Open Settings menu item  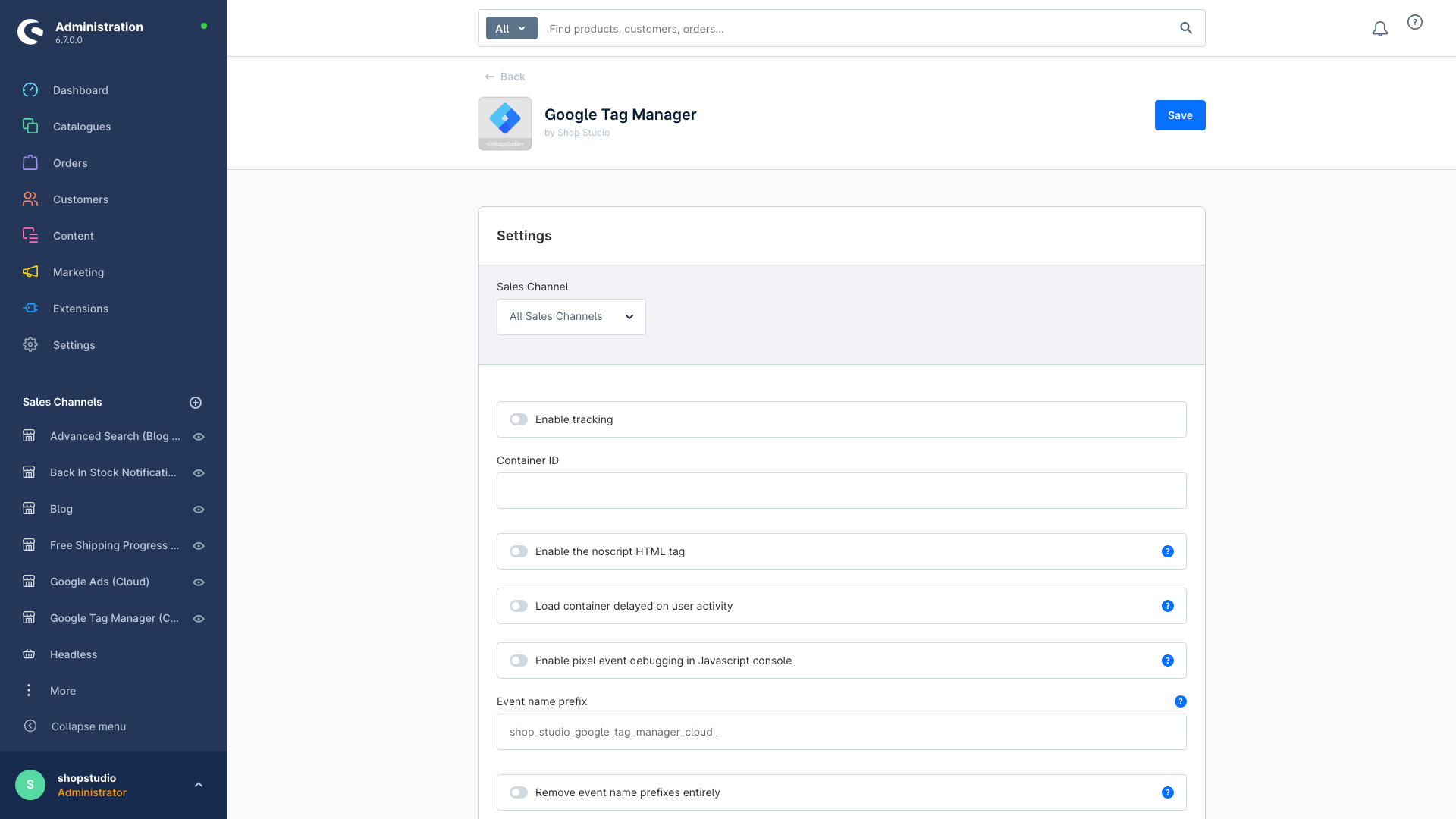(74, 345)
